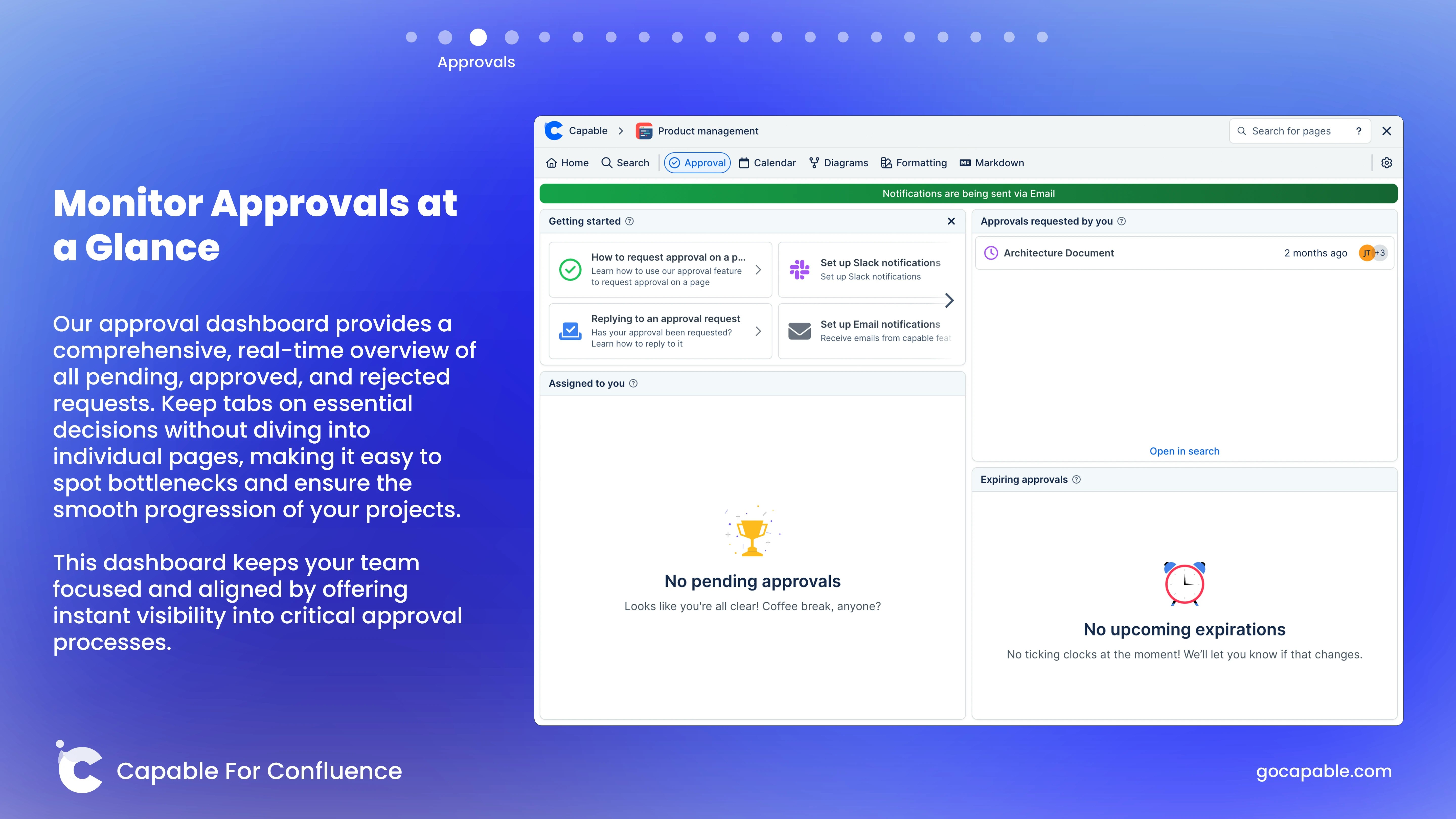Click the Approval tab checkmark icon
The height and width of the screenshot is (819, 1456).
[675, 163]
